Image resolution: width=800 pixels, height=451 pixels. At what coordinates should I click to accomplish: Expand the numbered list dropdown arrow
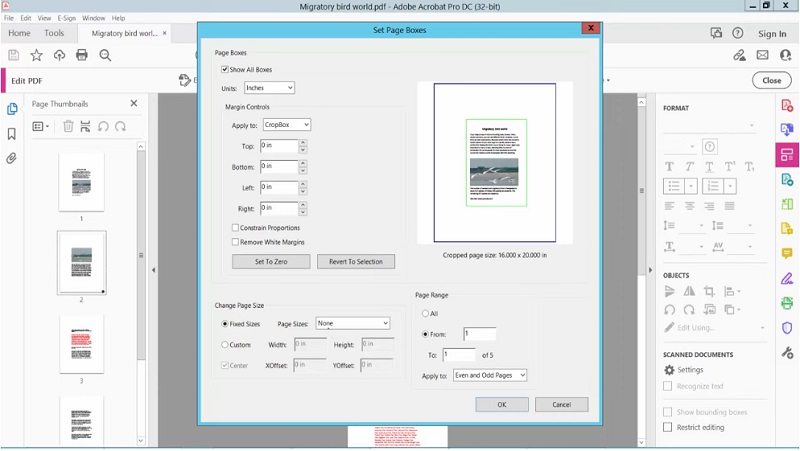(x=730, y=186)
